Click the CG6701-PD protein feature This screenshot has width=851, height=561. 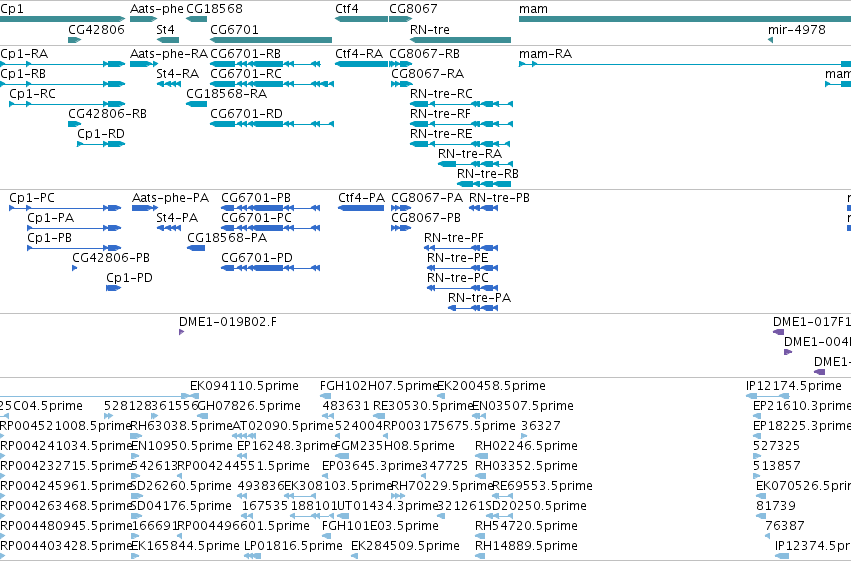[270, 269]
